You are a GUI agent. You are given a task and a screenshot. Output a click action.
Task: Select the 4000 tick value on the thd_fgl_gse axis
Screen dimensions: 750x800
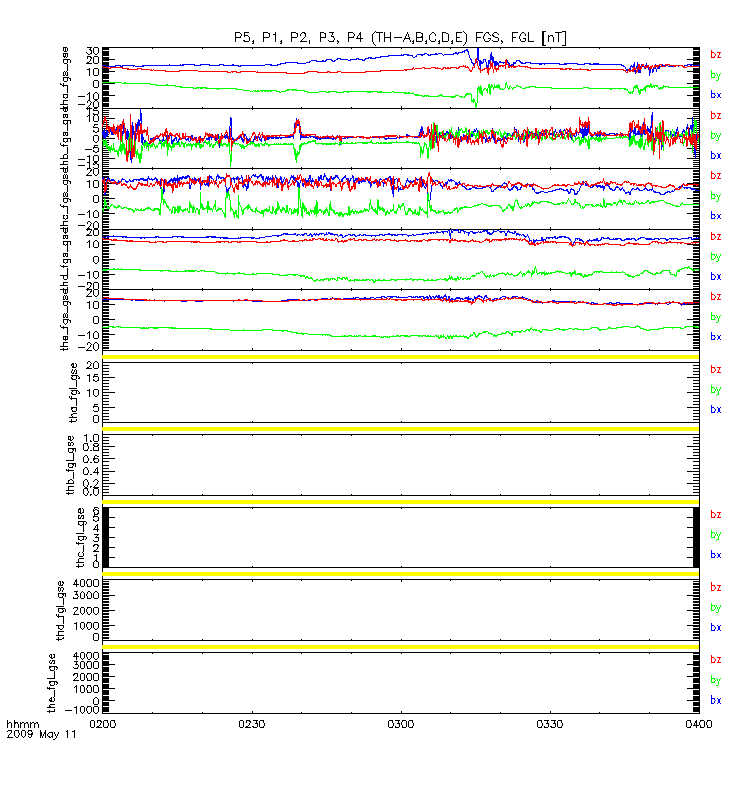coord(87,583)
